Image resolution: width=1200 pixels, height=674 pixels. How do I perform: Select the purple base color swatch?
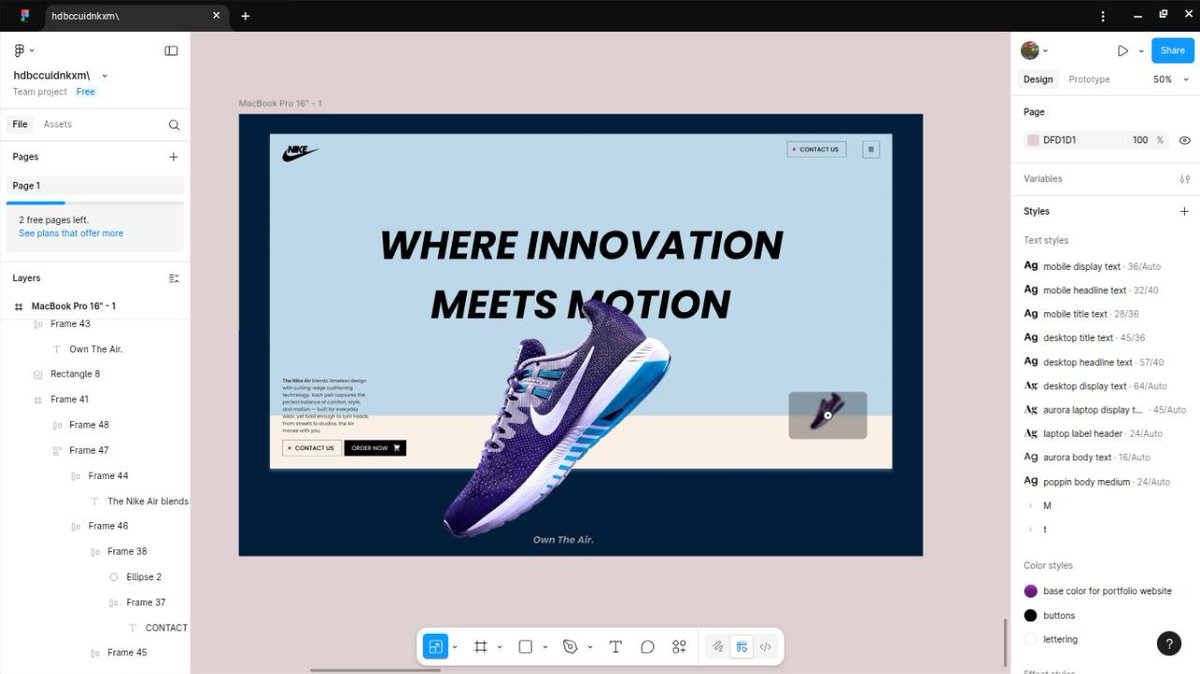(x=1031, y=591)
